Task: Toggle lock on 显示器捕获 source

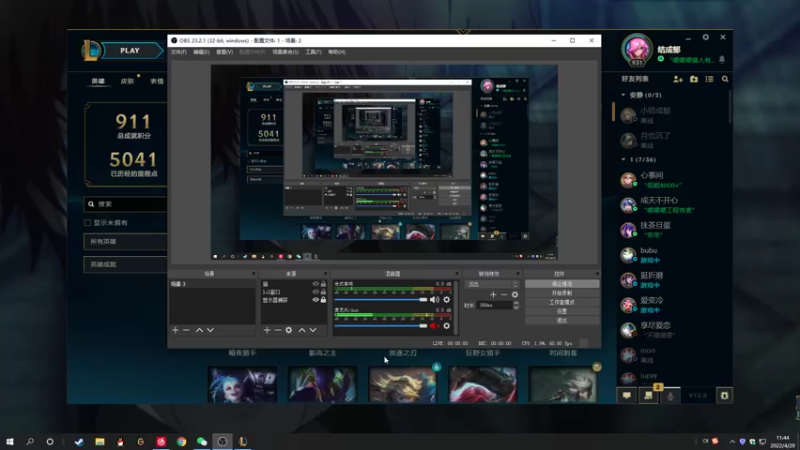Action: (x=323, y=300)
